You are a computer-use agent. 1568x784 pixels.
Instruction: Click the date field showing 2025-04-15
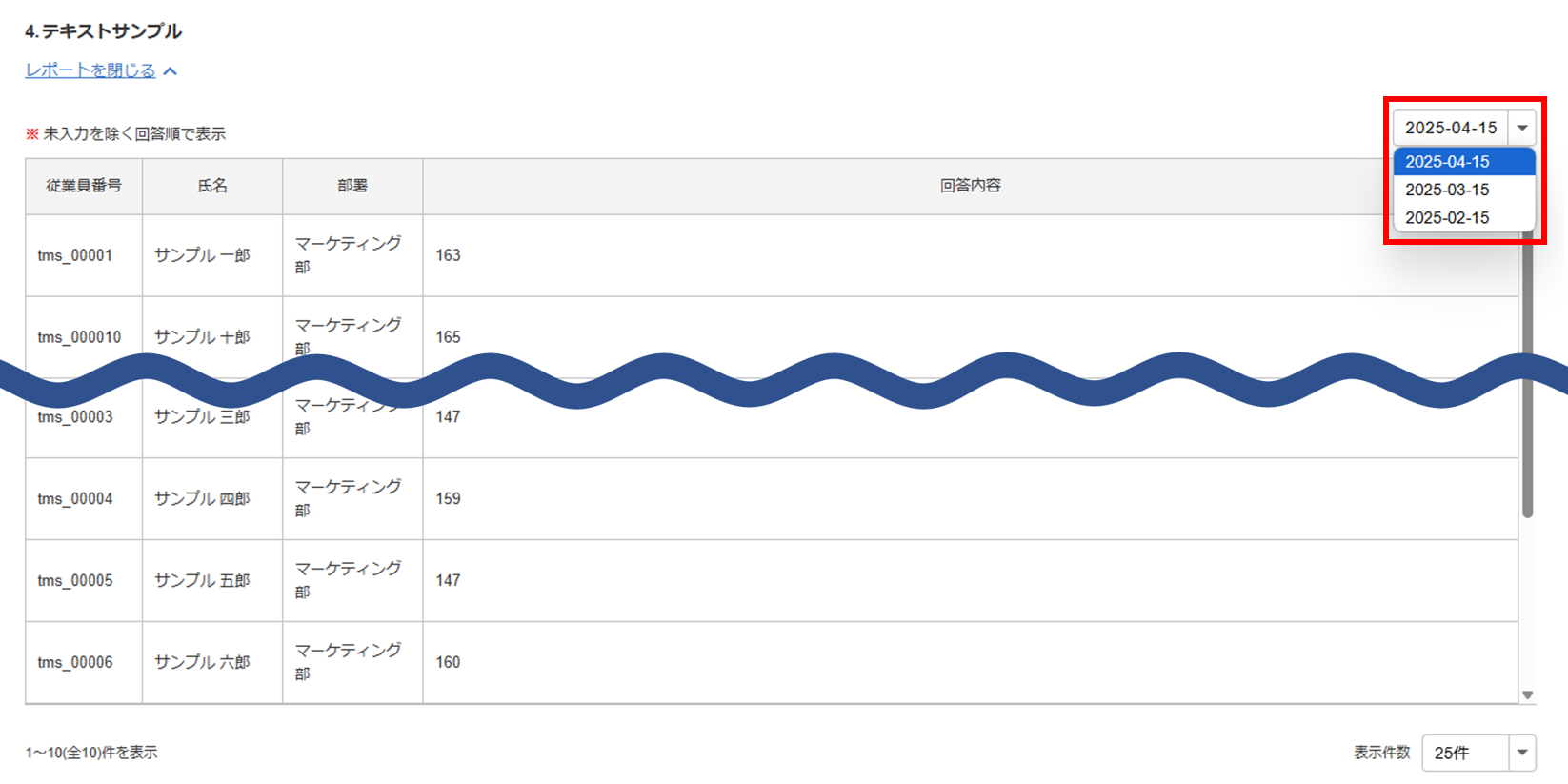point(1450,128)
